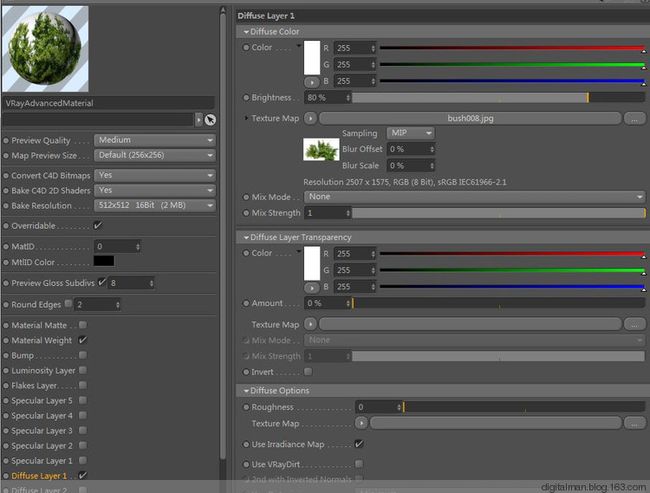
Task: Click keyframe dot beside Diffuse Brightness
Action: [246, 98]
